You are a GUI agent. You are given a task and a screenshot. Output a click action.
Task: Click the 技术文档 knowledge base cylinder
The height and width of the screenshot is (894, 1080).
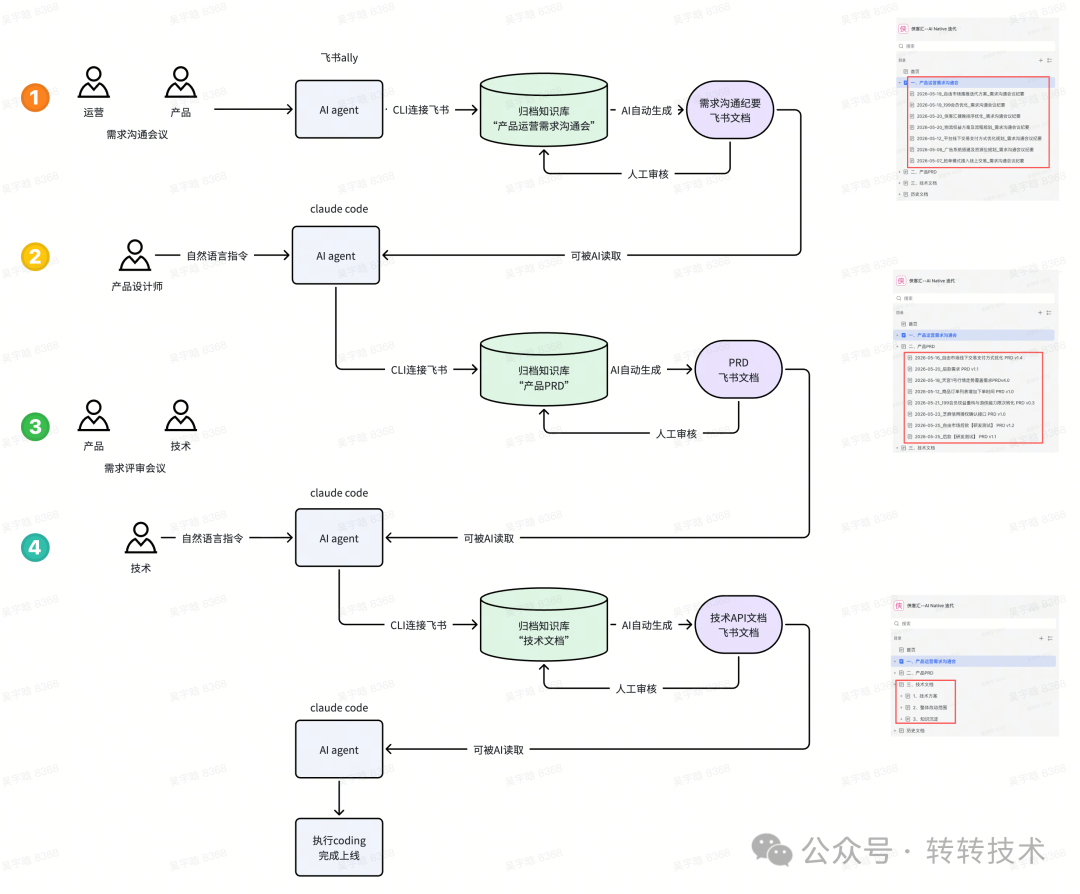coord(544,625)
